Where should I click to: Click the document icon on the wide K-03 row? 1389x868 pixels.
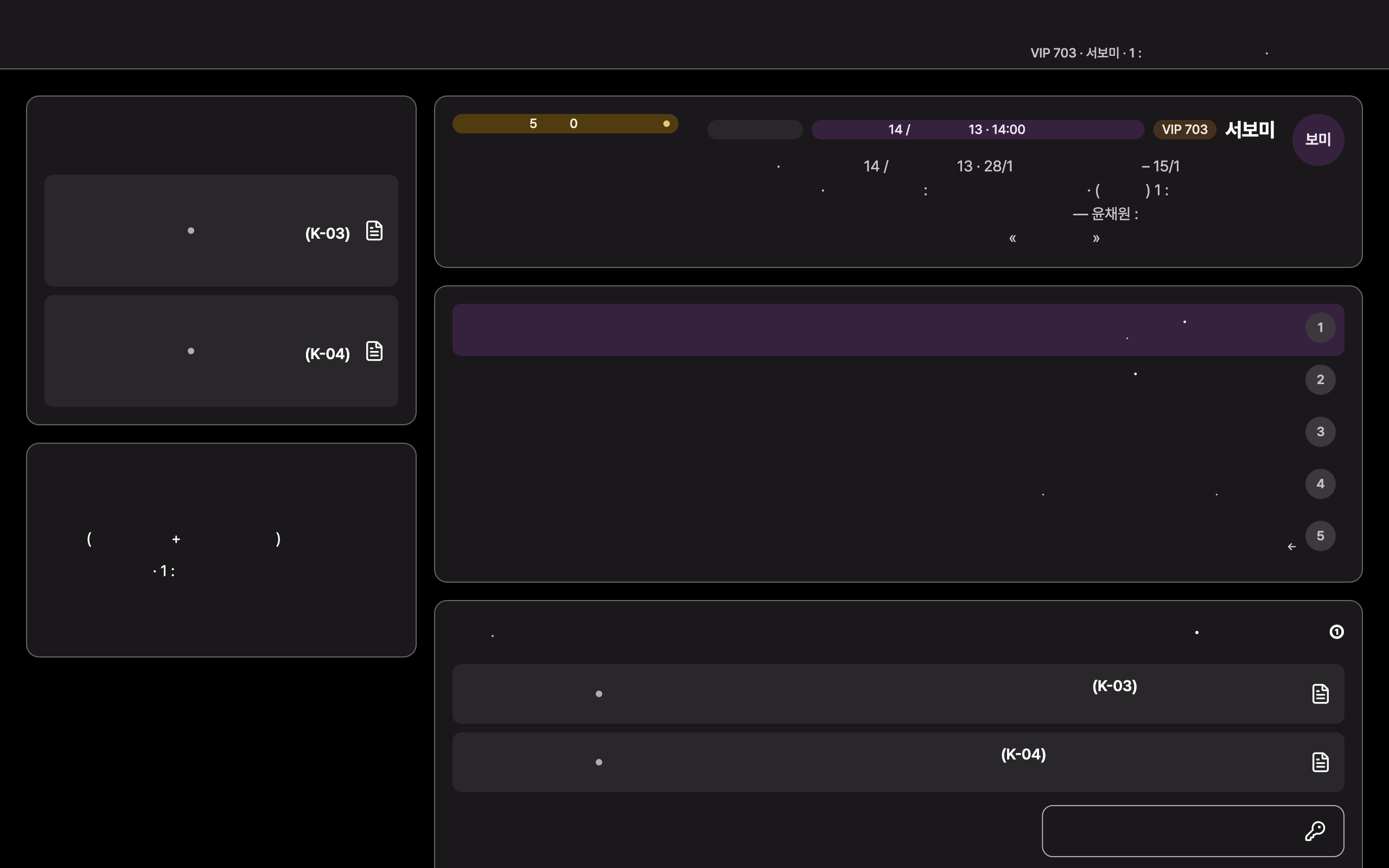coord(1320,693)
